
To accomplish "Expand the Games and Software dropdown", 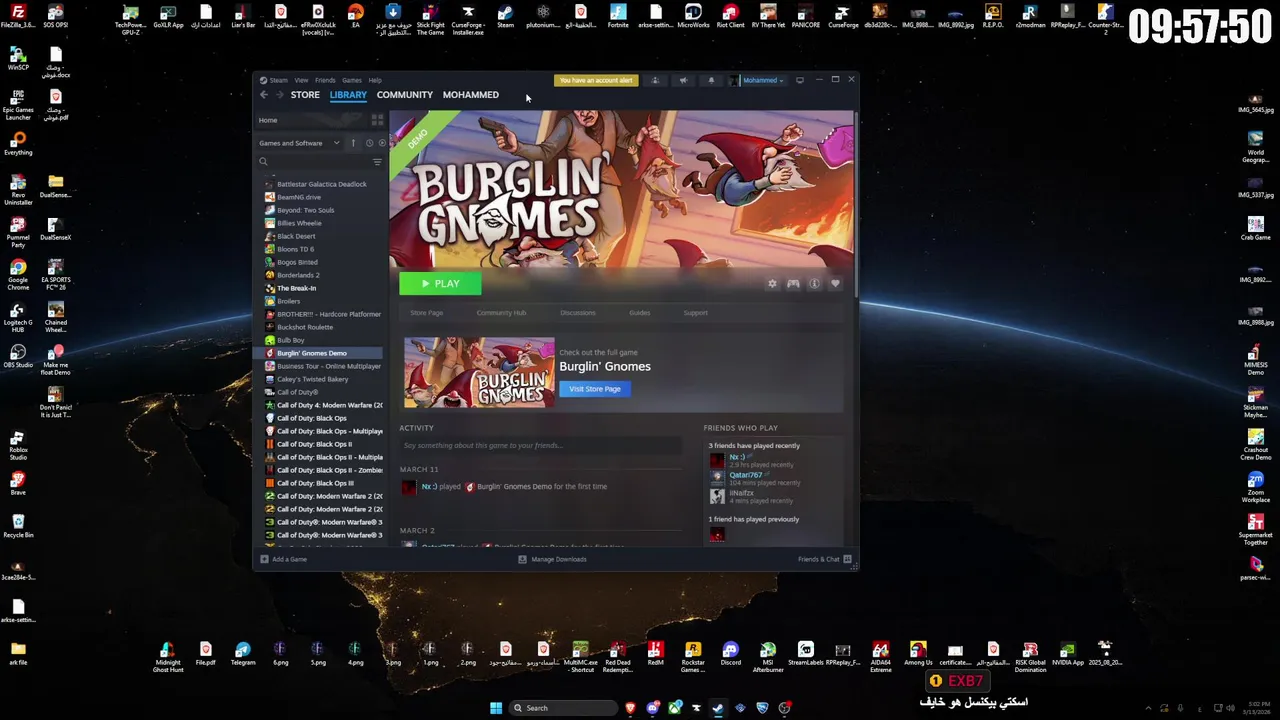I will (299, 143).
